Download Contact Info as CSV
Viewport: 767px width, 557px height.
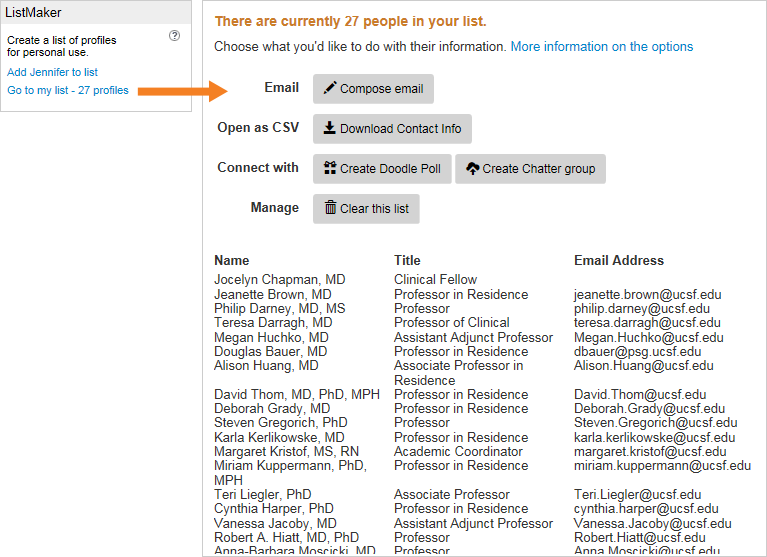click(392, 129)
